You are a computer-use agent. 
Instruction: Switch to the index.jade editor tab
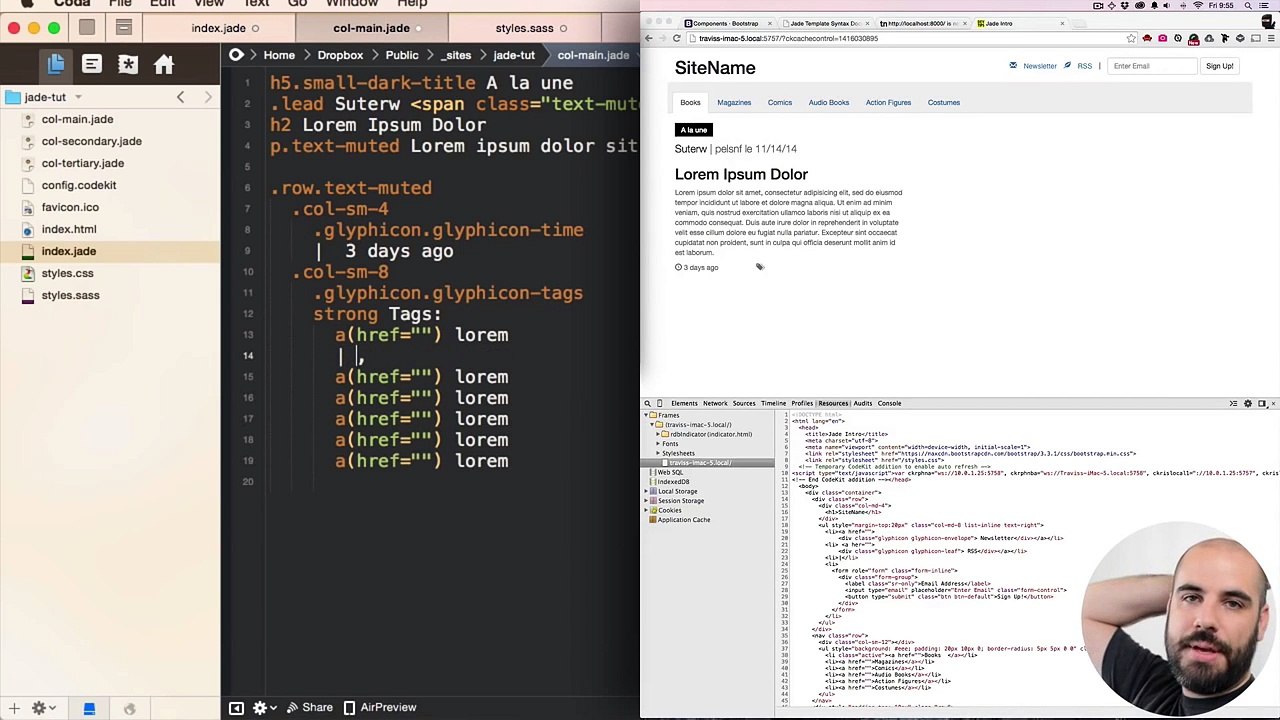coord(219,28)
